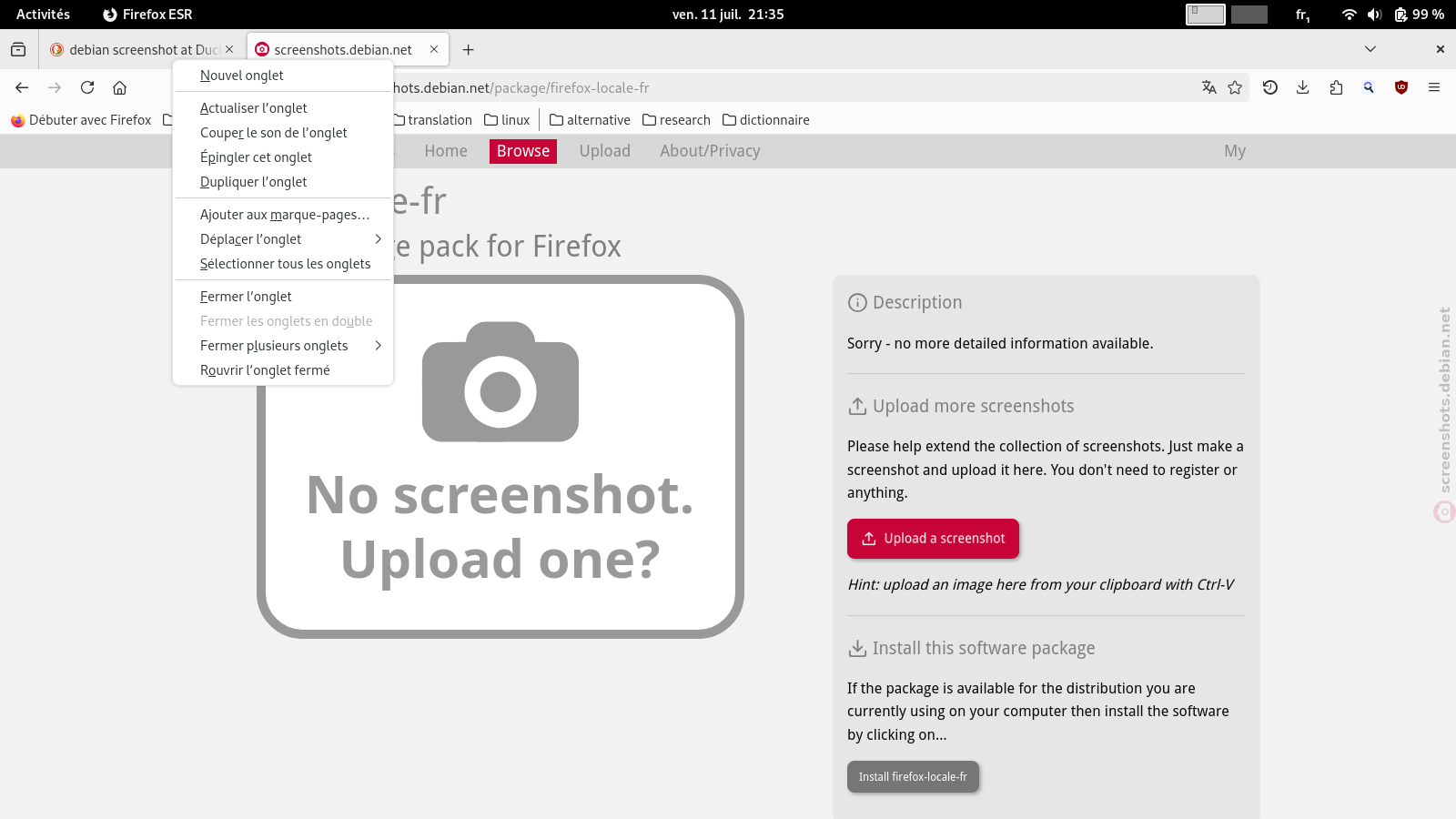Open the Activités overview

pyautogui.click(x=43, y=15)
